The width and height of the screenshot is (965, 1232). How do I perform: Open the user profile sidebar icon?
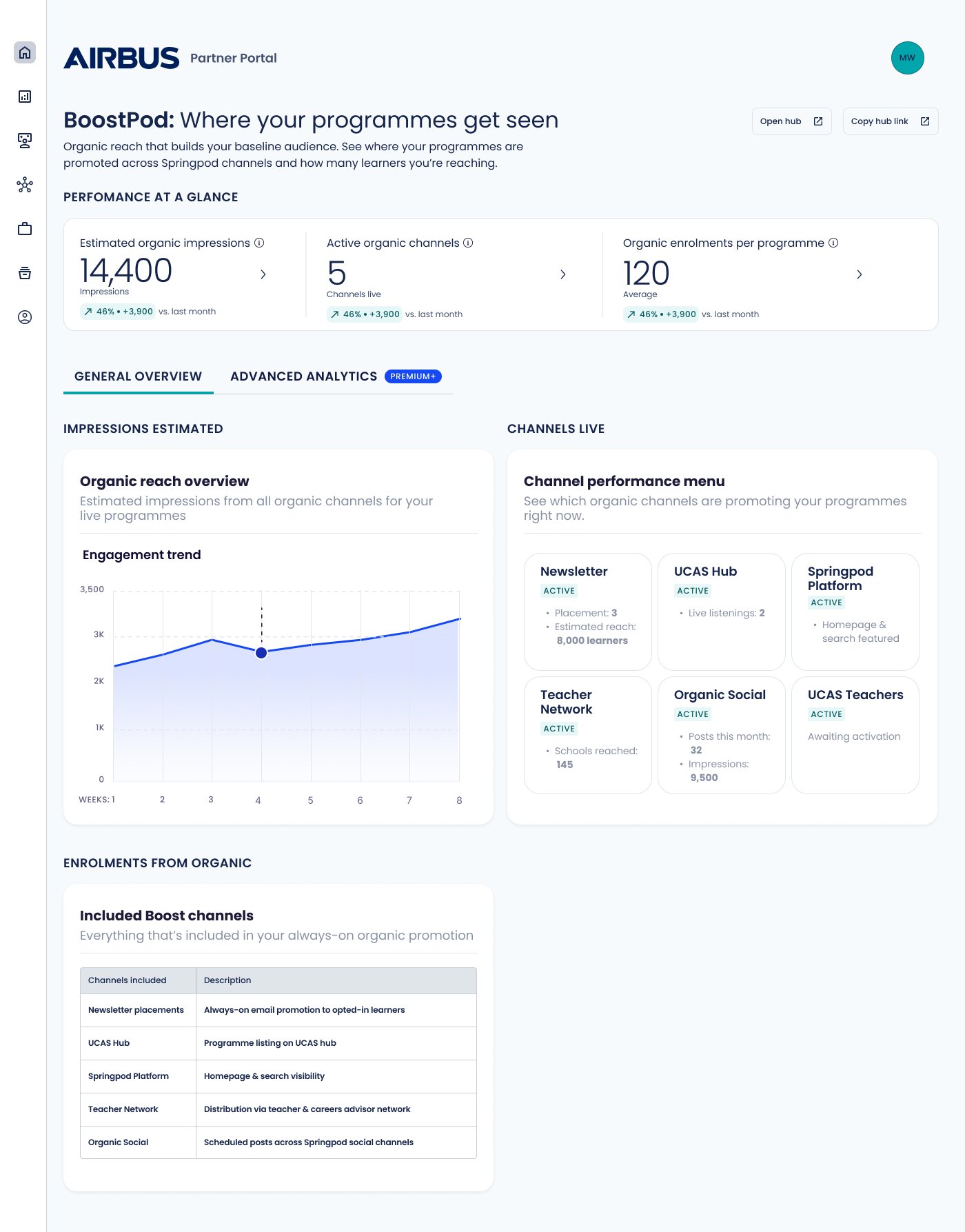point(25,317)
